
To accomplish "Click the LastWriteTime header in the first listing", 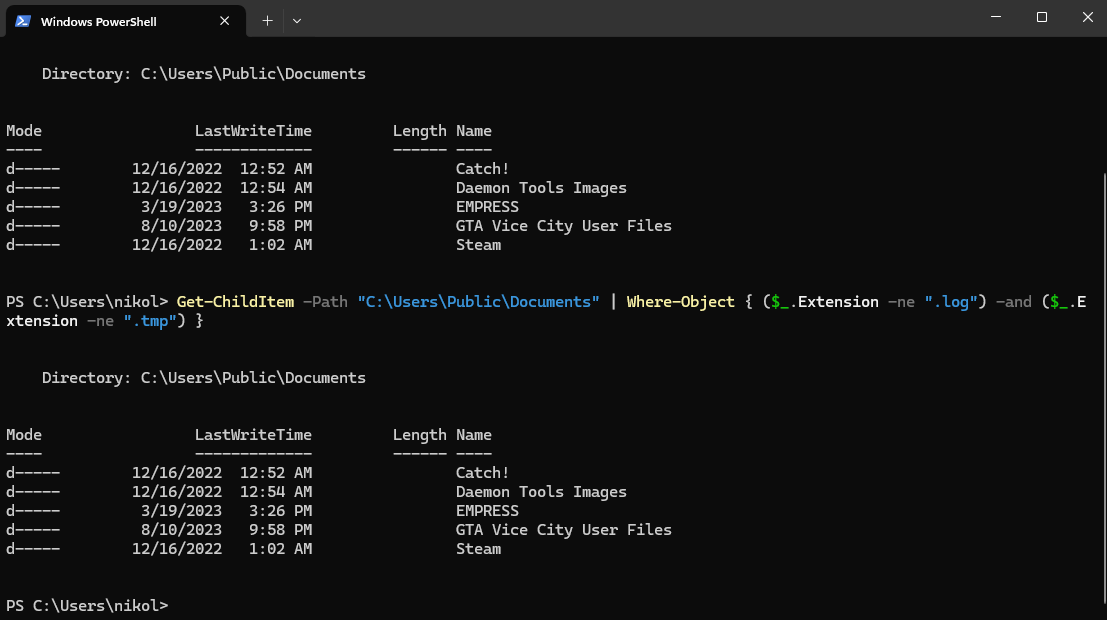I will tap(253, 131).
